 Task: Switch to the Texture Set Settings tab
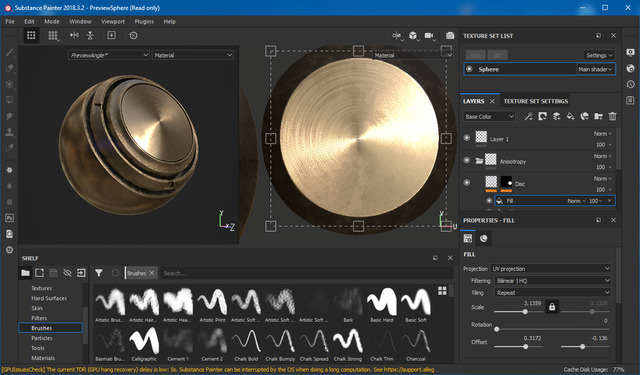pyautogui.click(x=536, y=101)
